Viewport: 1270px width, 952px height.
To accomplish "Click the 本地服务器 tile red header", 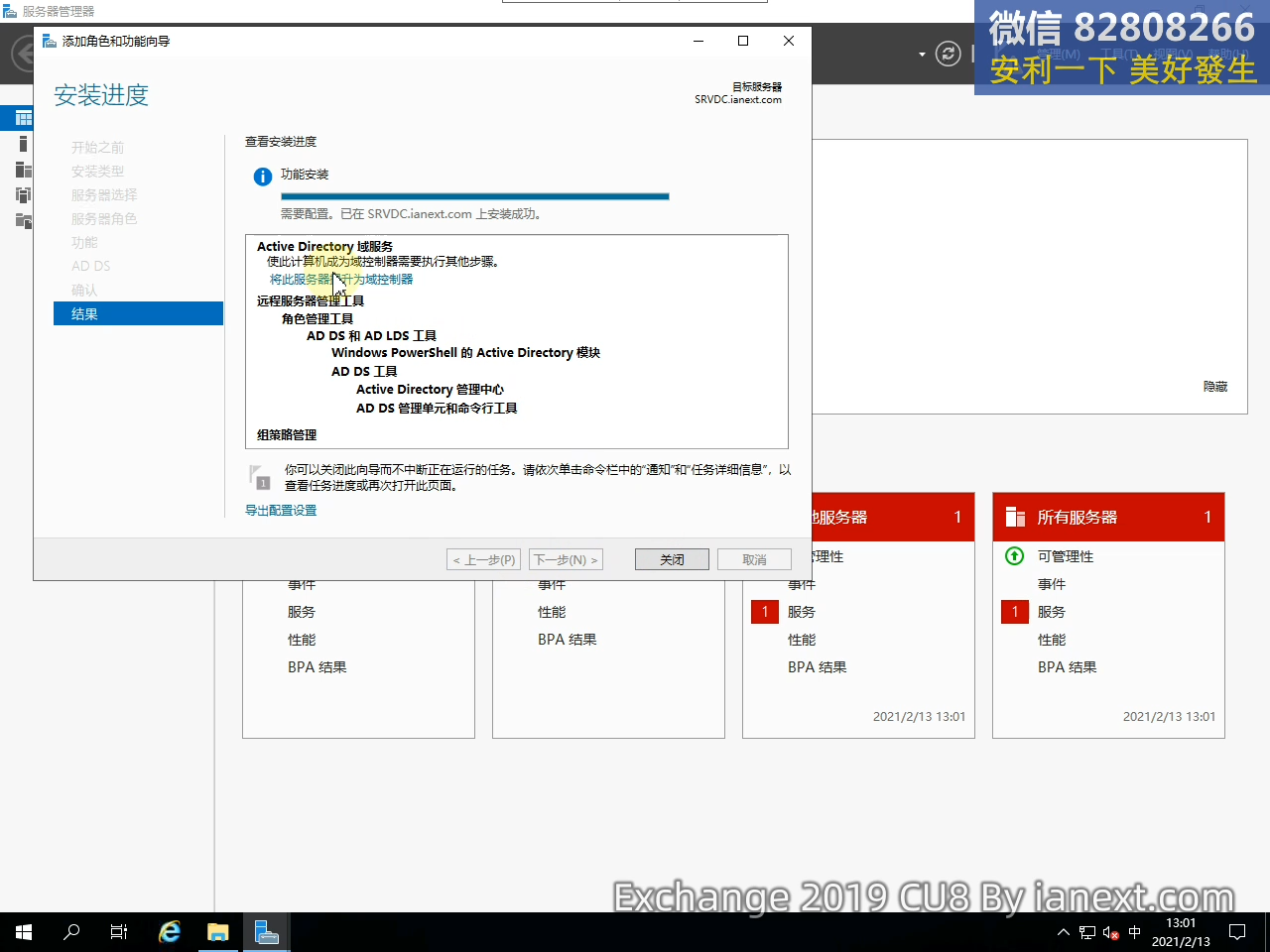I will [893, 517].
